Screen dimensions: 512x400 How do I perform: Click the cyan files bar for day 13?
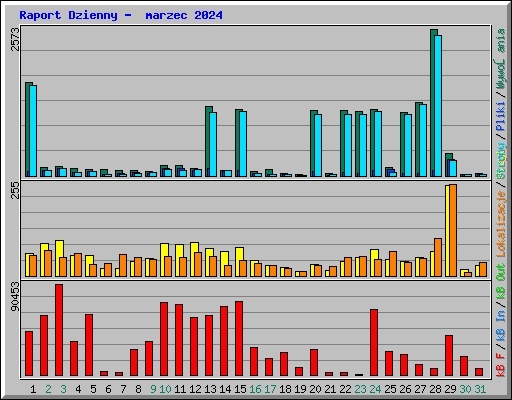click(213, 144)
